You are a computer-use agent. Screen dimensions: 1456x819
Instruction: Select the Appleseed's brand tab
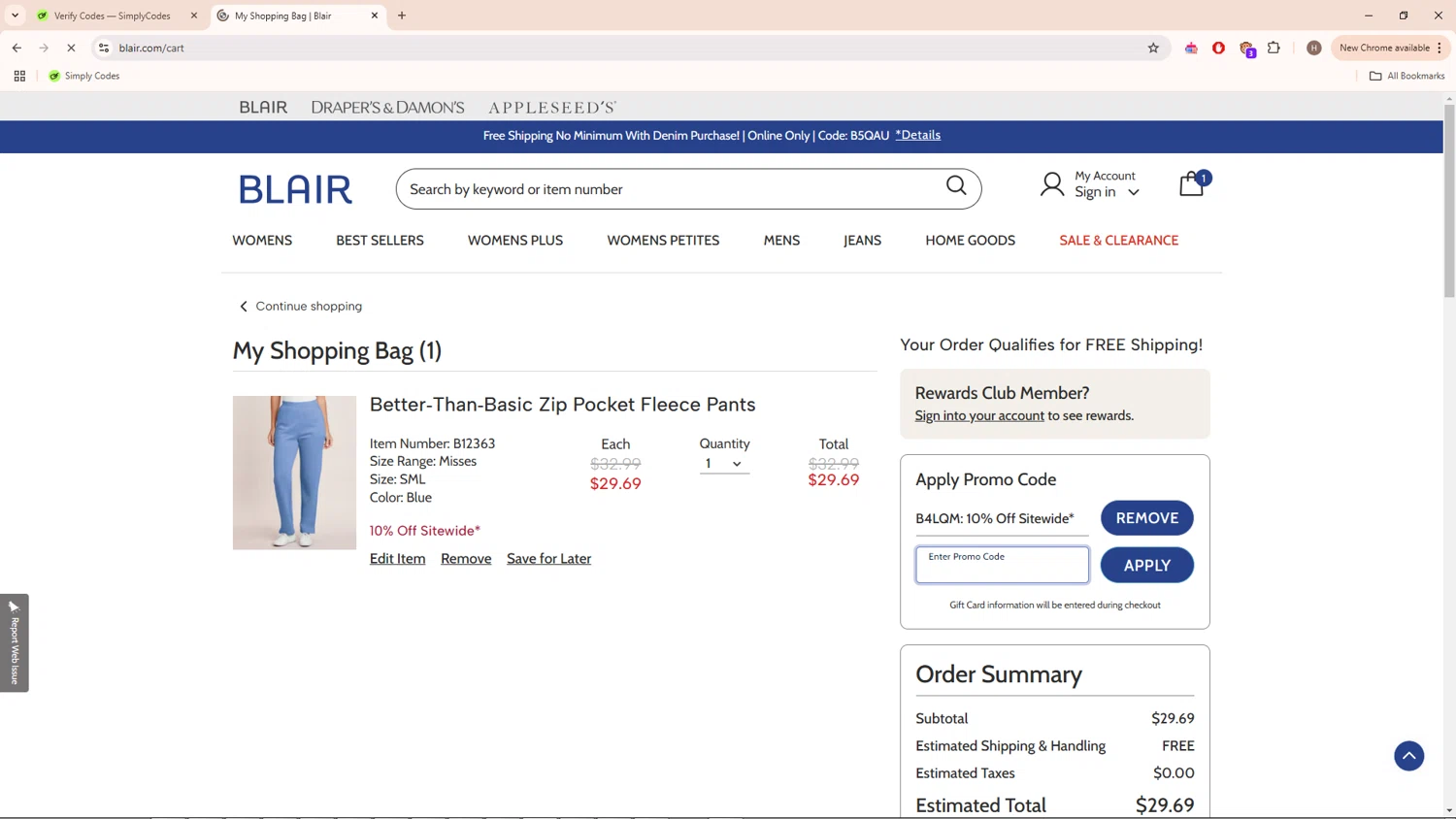[552, 107]
